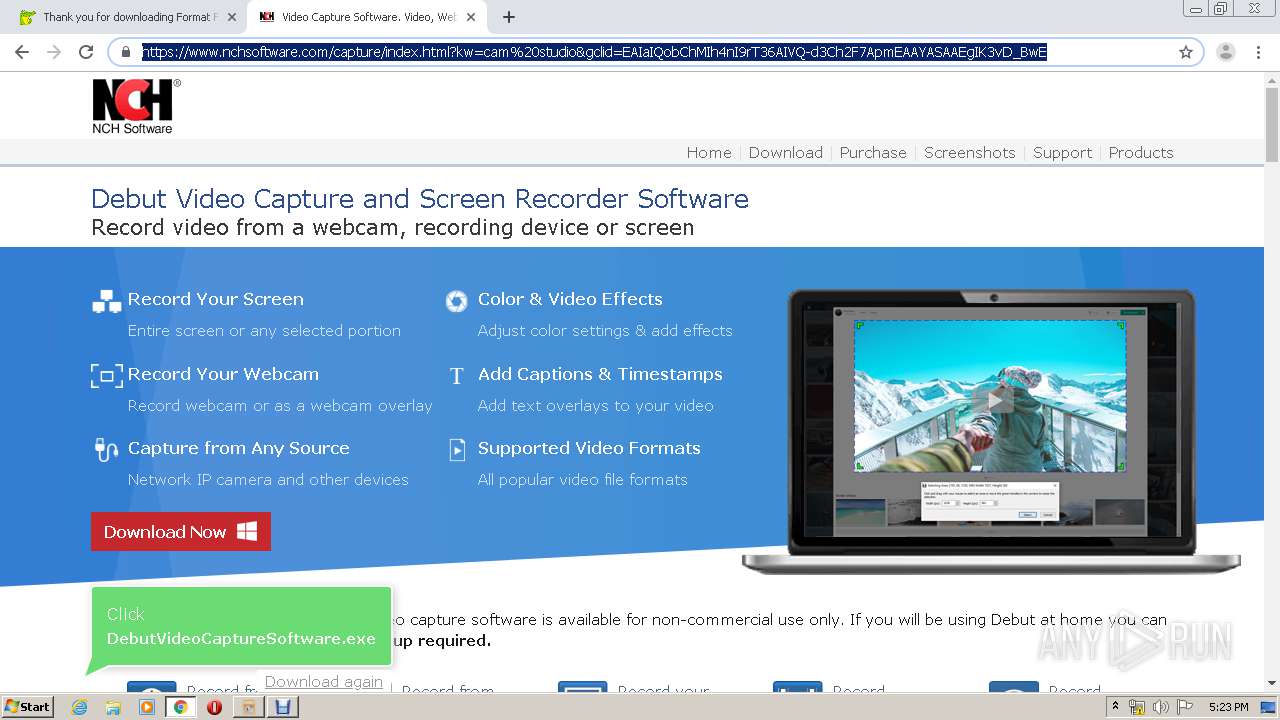Click the Action Center flag tray icon
Screen dimensions: 1280x720
point(1185,707)
